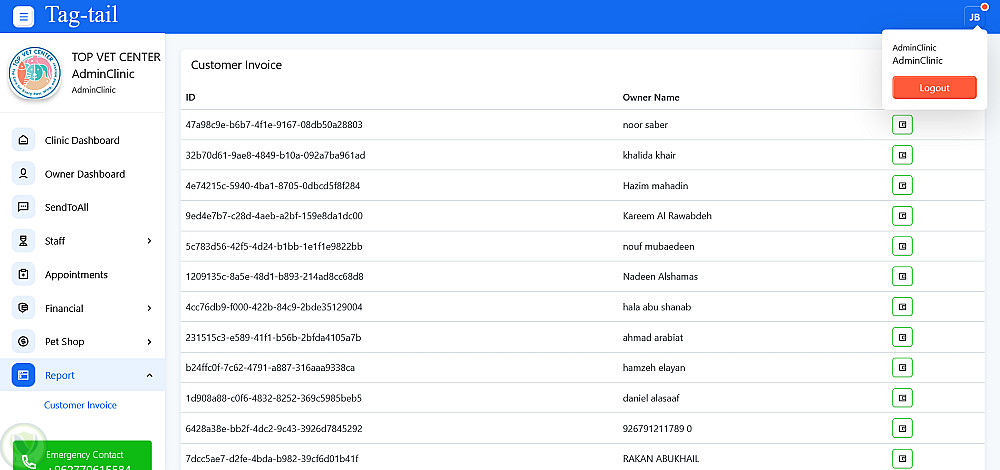This screenshot has width=1000, height=470.
Task: Open invoice icon for daniel alasaaf
Action: (x=902, y=398)
